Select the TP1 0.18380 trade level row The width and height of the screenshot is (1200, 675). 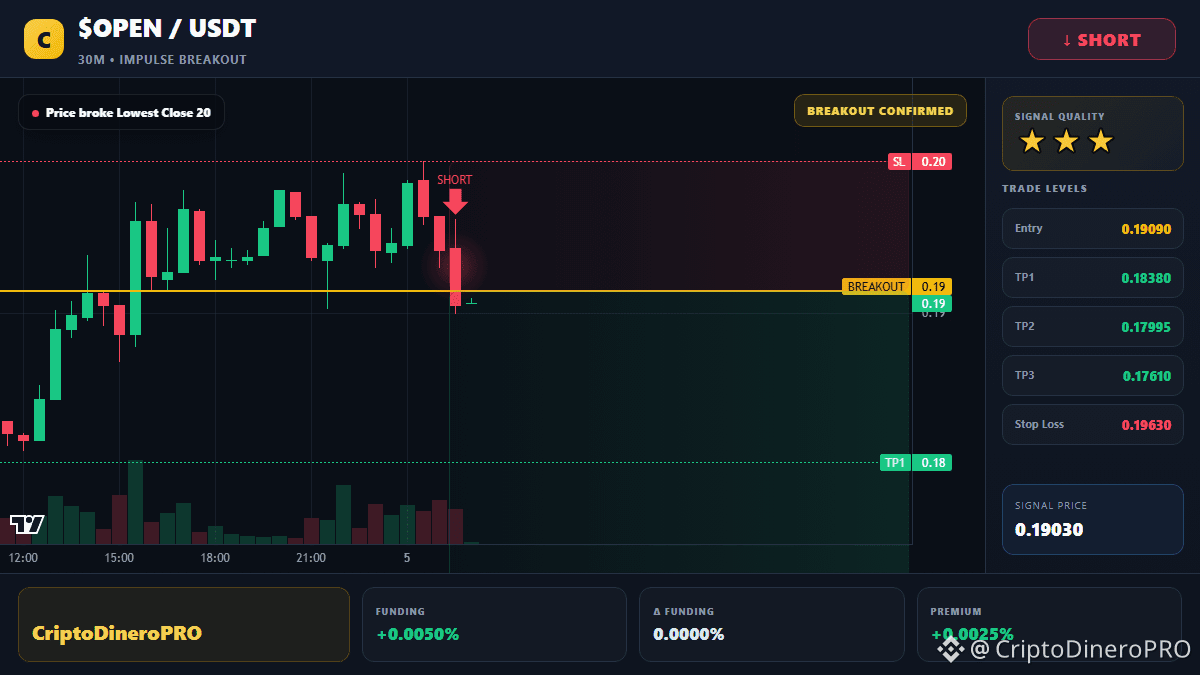tap(1093, 278)
